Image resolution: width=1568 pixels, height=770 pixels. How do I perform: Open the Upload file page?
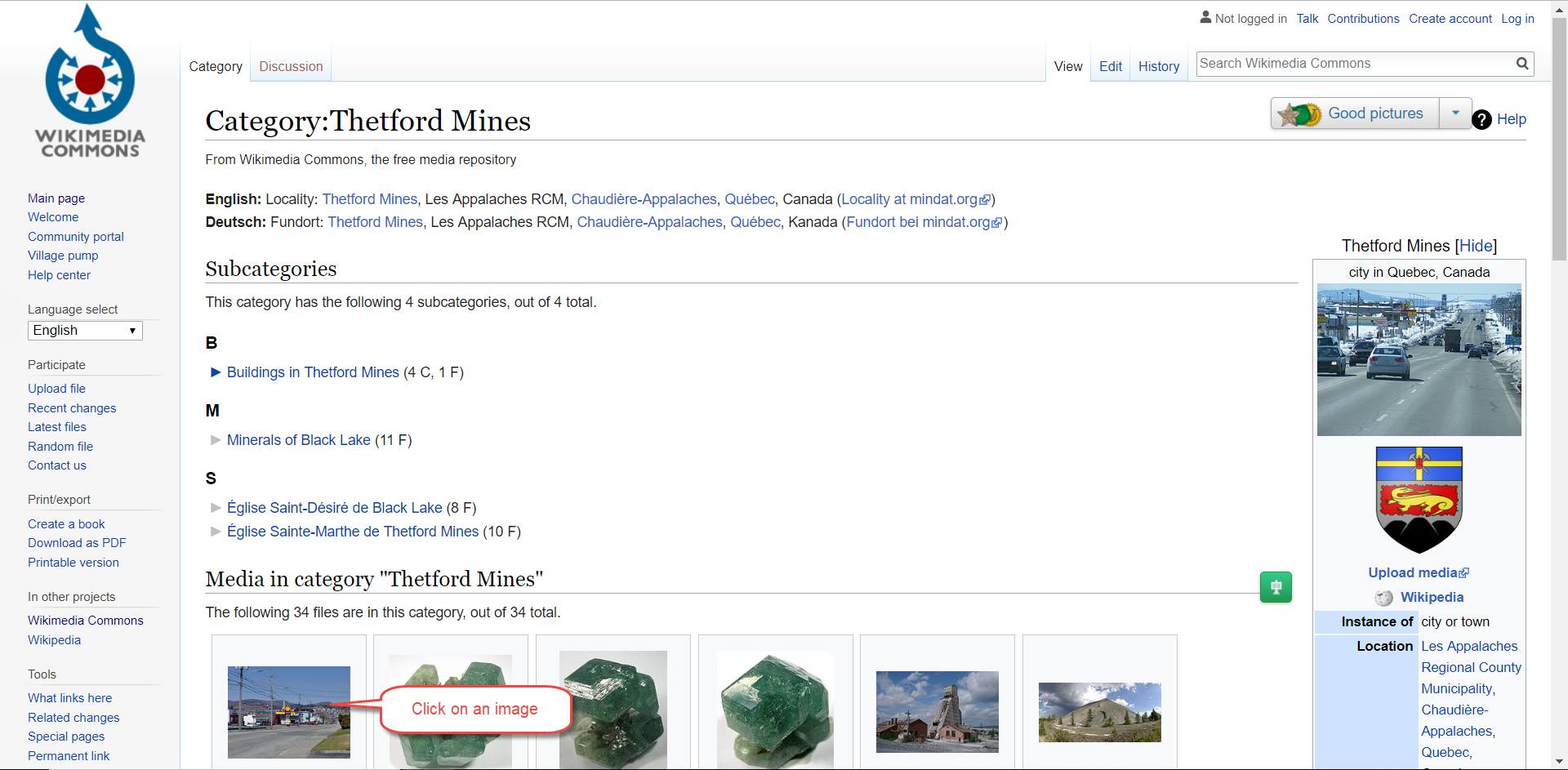(56, 388)
